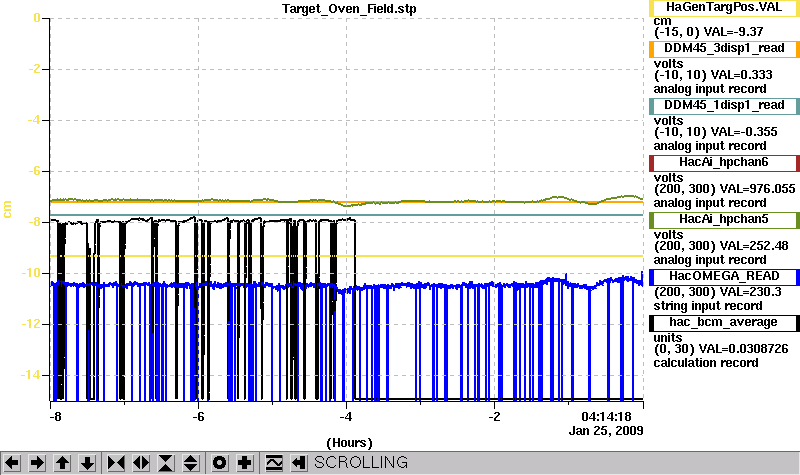Click the -4 x-axis tick label
This screenshot has height=475, width=800.
346,417
